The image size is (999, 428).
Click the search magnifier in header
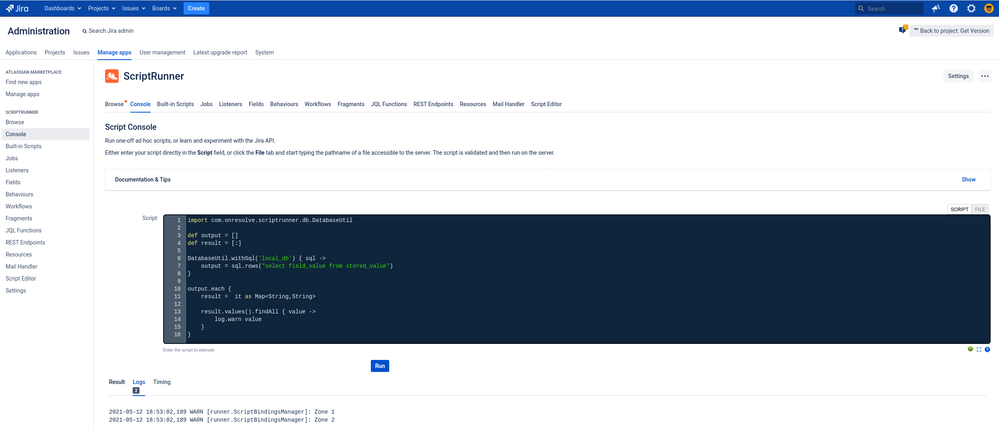click(x=861, y=9)
